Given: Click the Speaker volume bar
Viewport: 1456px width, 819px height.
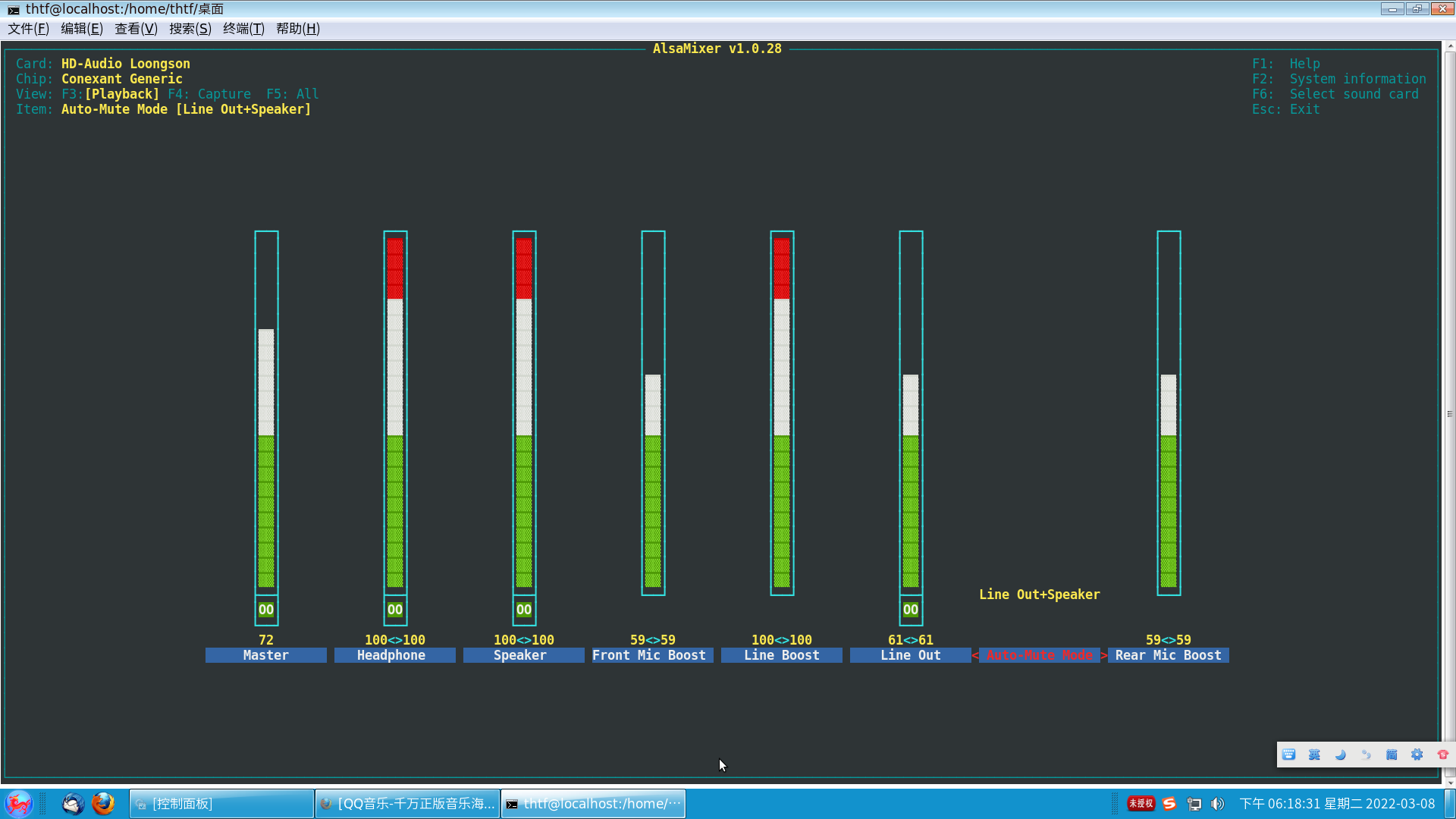Looking at the screenshot, I should point(524,413).
